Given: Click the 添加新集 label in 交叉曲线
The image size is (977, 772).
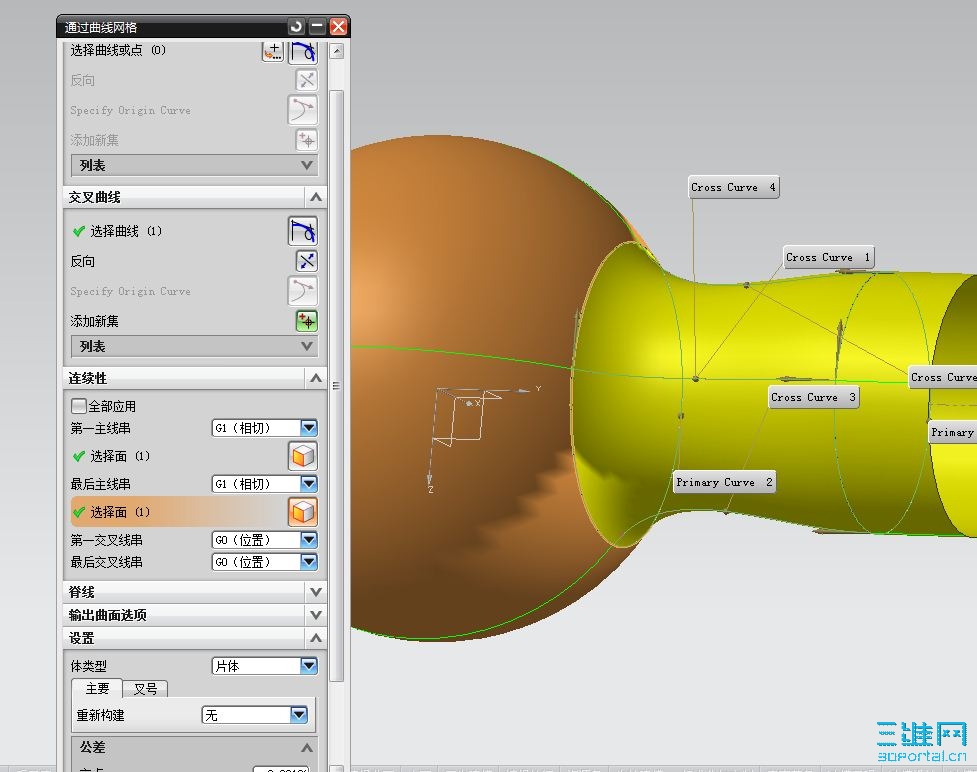Looking at the screenshot, I should click(x=94, y=322).
